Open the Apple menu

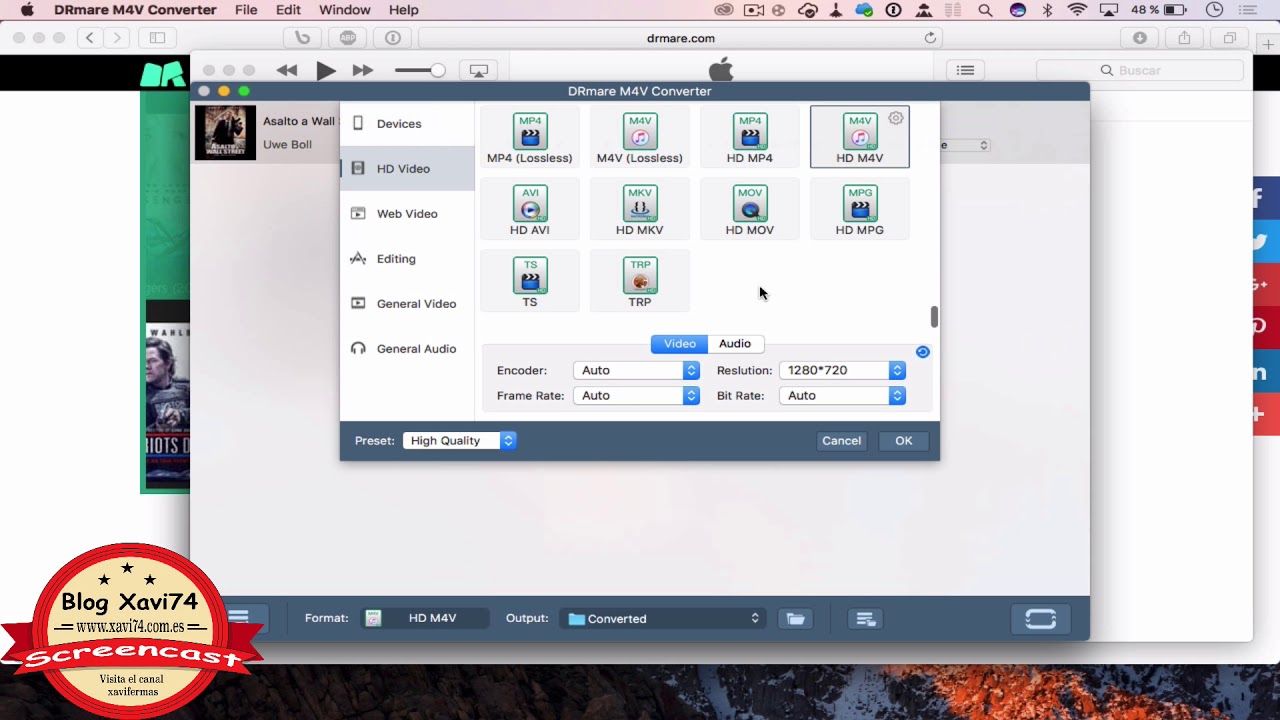pyautogui.click(x=27, y=10)
